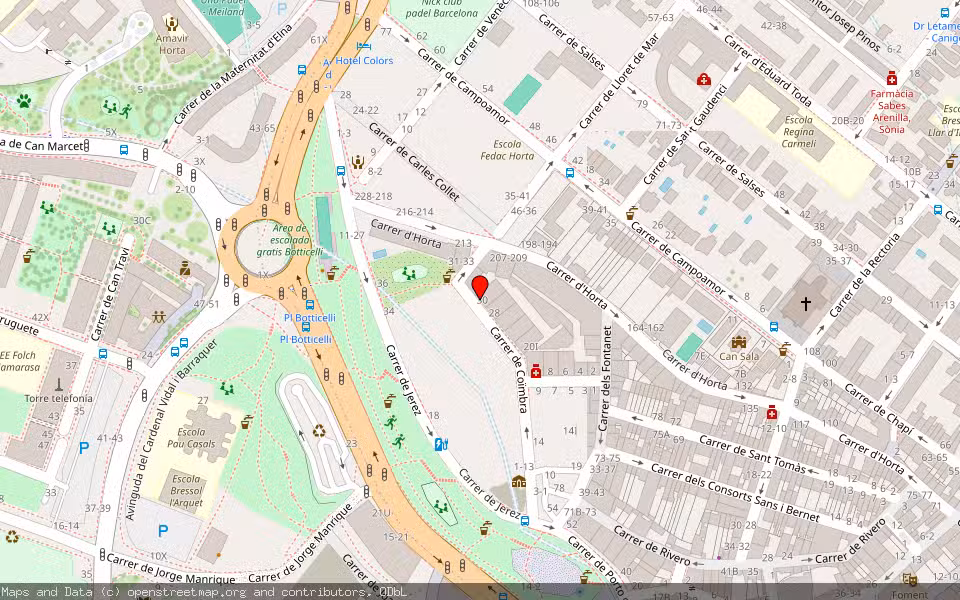960x600 pixels.
Task: Click the parking icon below Escola Bressol l'Arquet
Action: pos(163,531)
